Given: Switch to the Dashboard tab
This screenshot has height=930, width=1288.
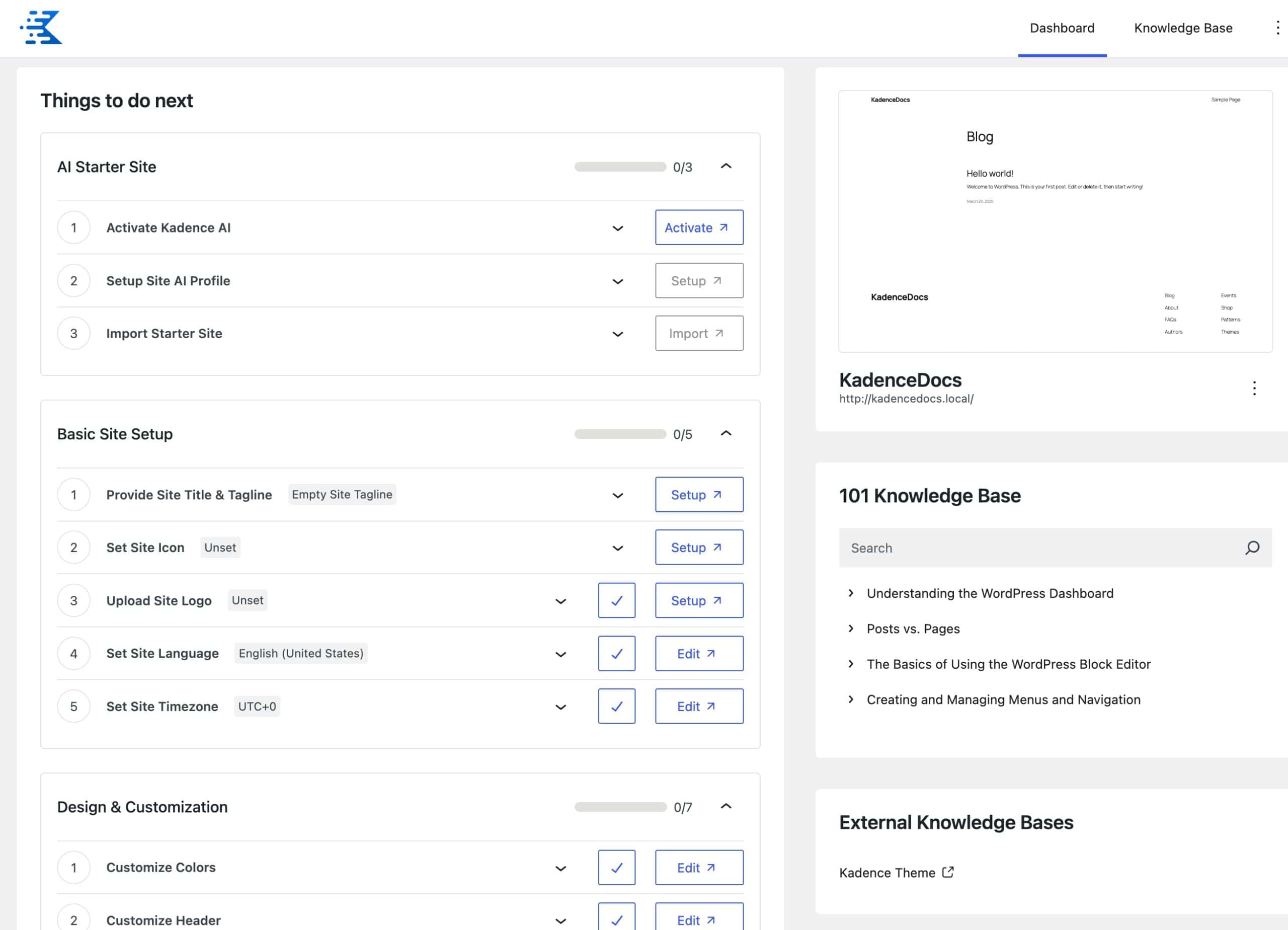Looking at the screenshot, I should (1062, 28).
